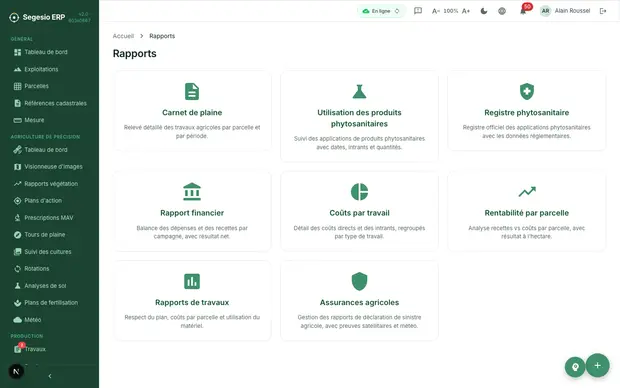Click the Coûts par travail pie chart icon

359,192
